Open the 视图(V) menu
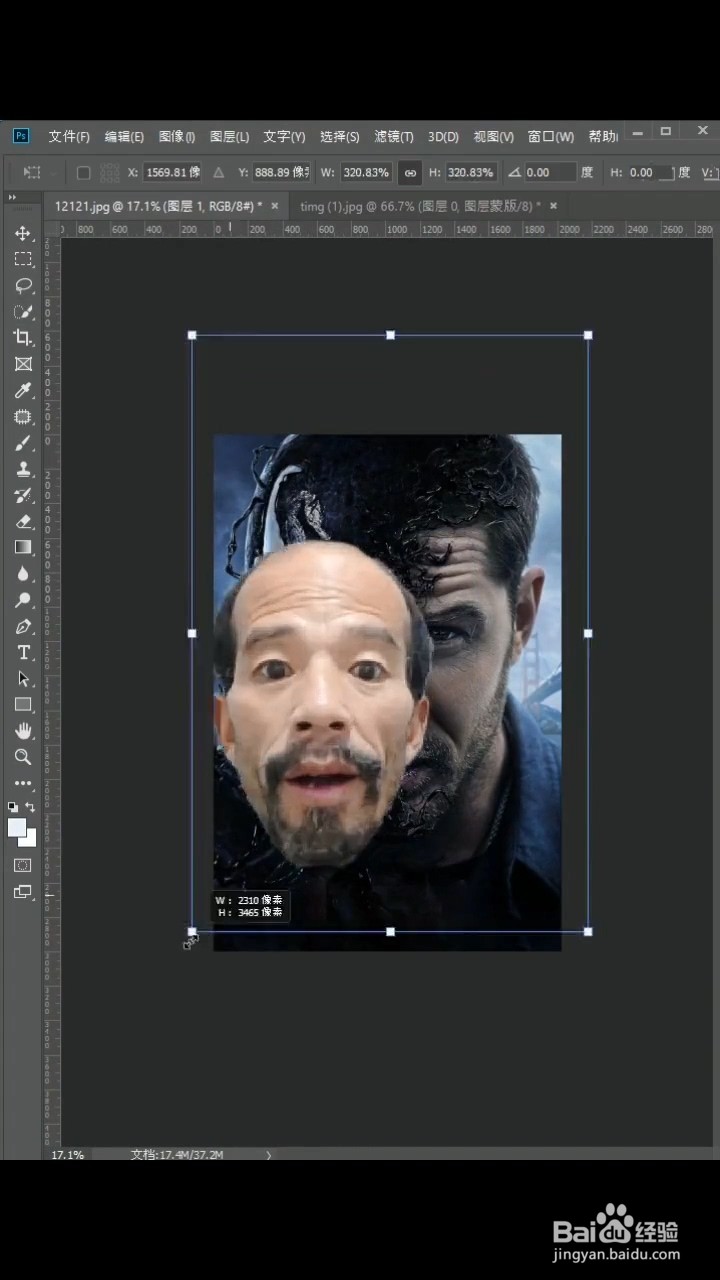 coord(493,137)
